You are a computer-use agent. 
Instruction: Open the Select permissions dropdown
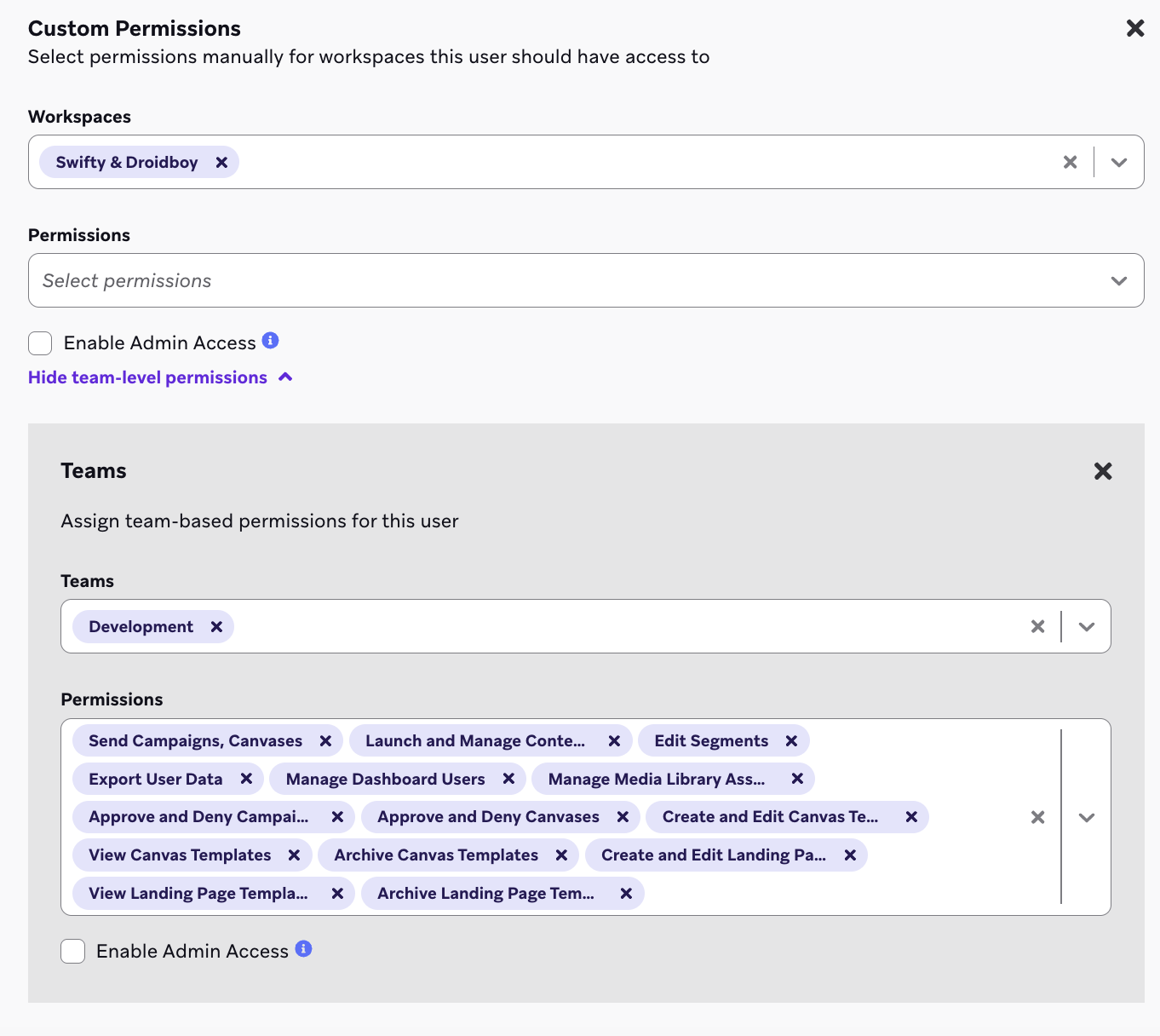pyautogui.click(x=586, y=280)
